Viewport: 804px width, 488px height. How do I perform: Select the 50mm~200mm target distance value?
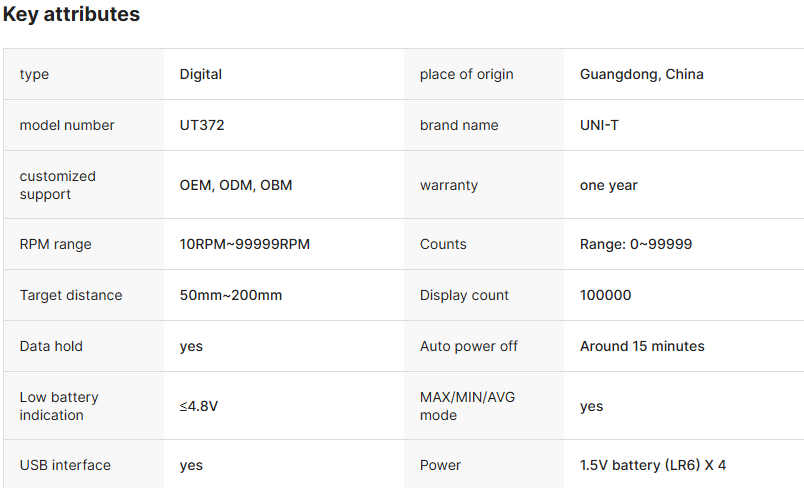pyautogui.click(x=230, y=295)
